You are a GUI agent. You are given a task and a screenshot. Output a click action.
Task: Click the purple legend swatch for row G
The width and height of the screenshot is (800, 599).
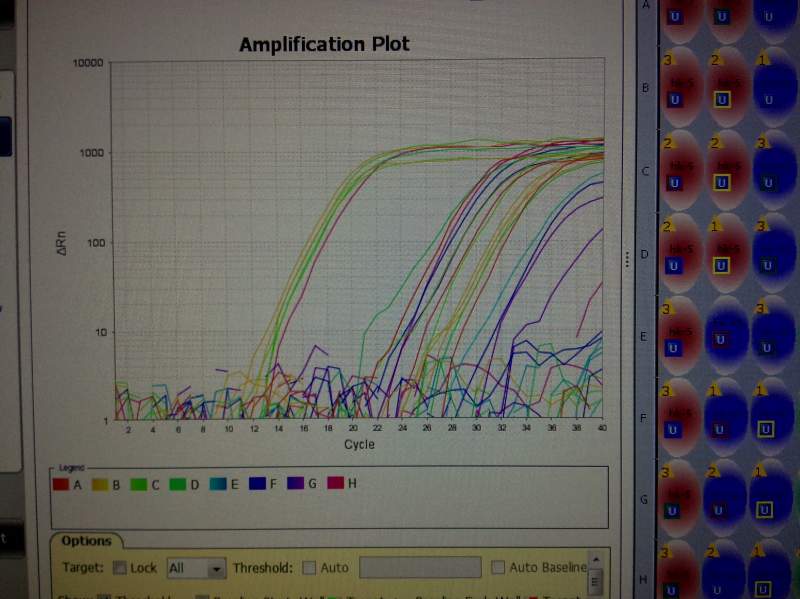[295, 483]
